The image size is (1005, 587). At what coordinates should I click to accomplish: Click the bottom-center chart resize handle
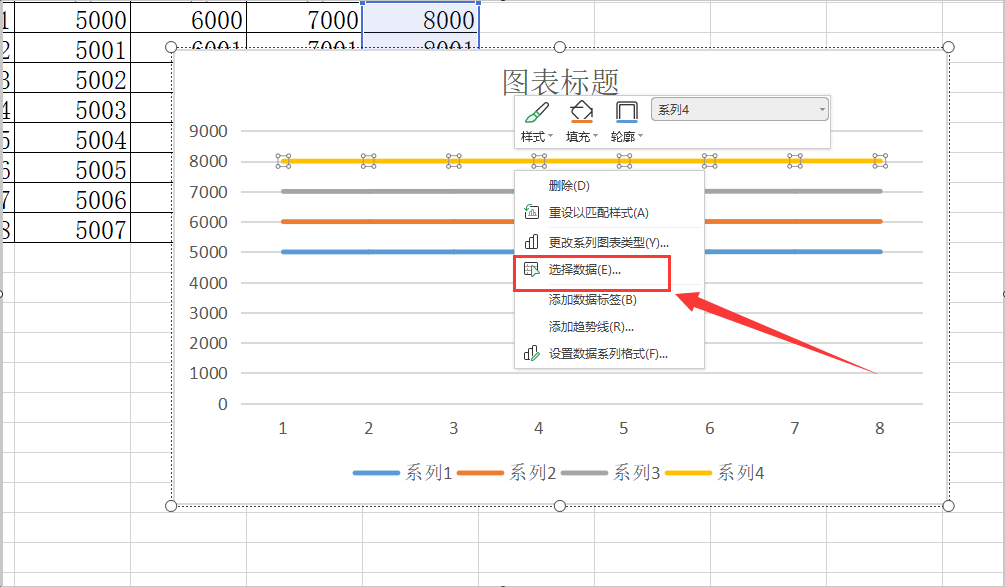tap(560, 506)
